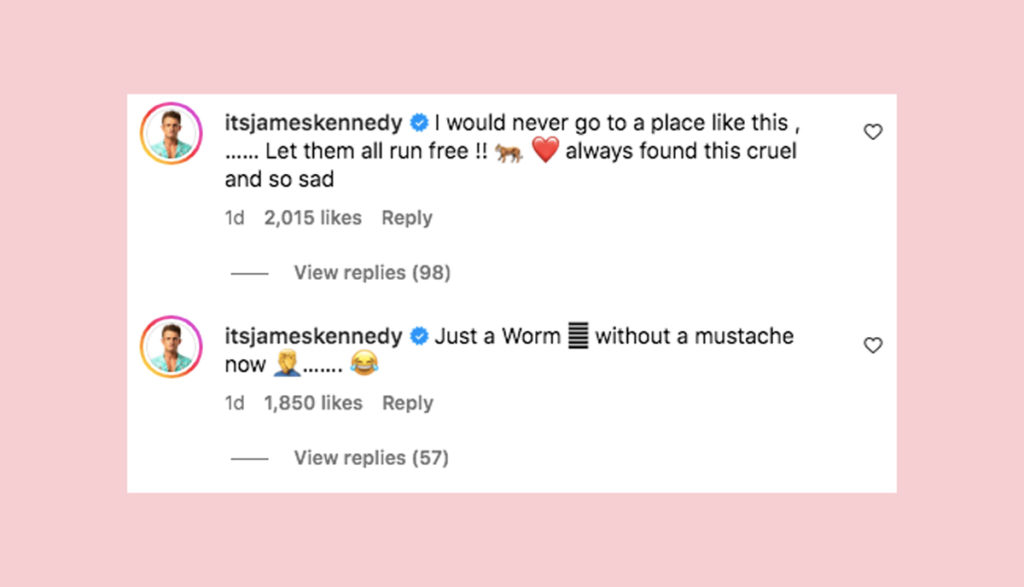Reply to the 'Just a Worm' comment
Image resolution: width=1024 pixels, height=587 pixels.
(x=407, y=402)
